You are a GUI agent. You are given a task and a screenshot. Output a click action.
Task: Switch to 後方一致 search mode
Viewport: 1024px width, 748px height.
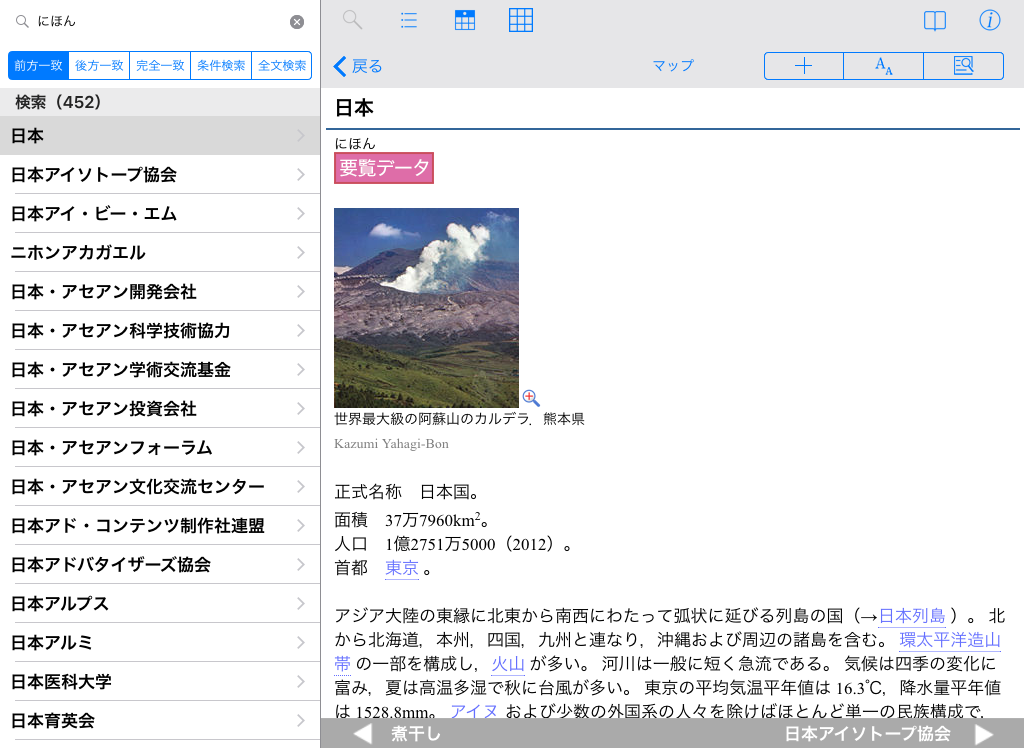coord(99,66)
